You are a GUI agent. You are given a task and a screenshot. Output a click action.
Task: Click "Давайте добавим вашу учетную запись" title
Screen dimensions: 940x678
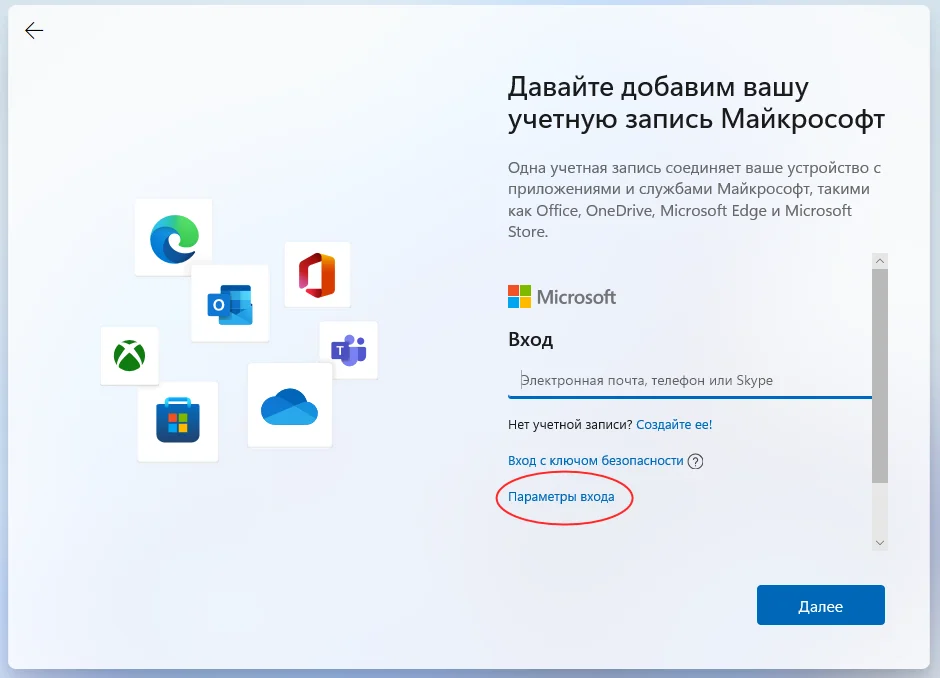click(696, 103)
